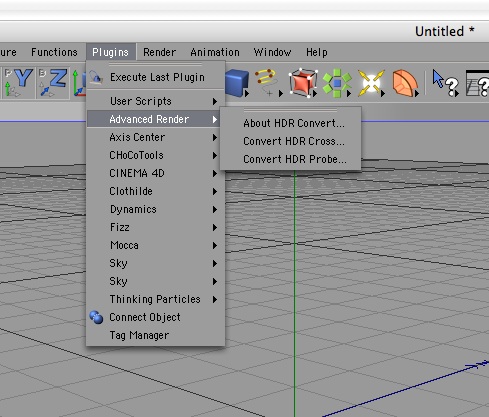Image resolution: width=489 pixels, height=417 pixels.
Task: Click Execute Last Plugin
Action: (x=156, y=77)
